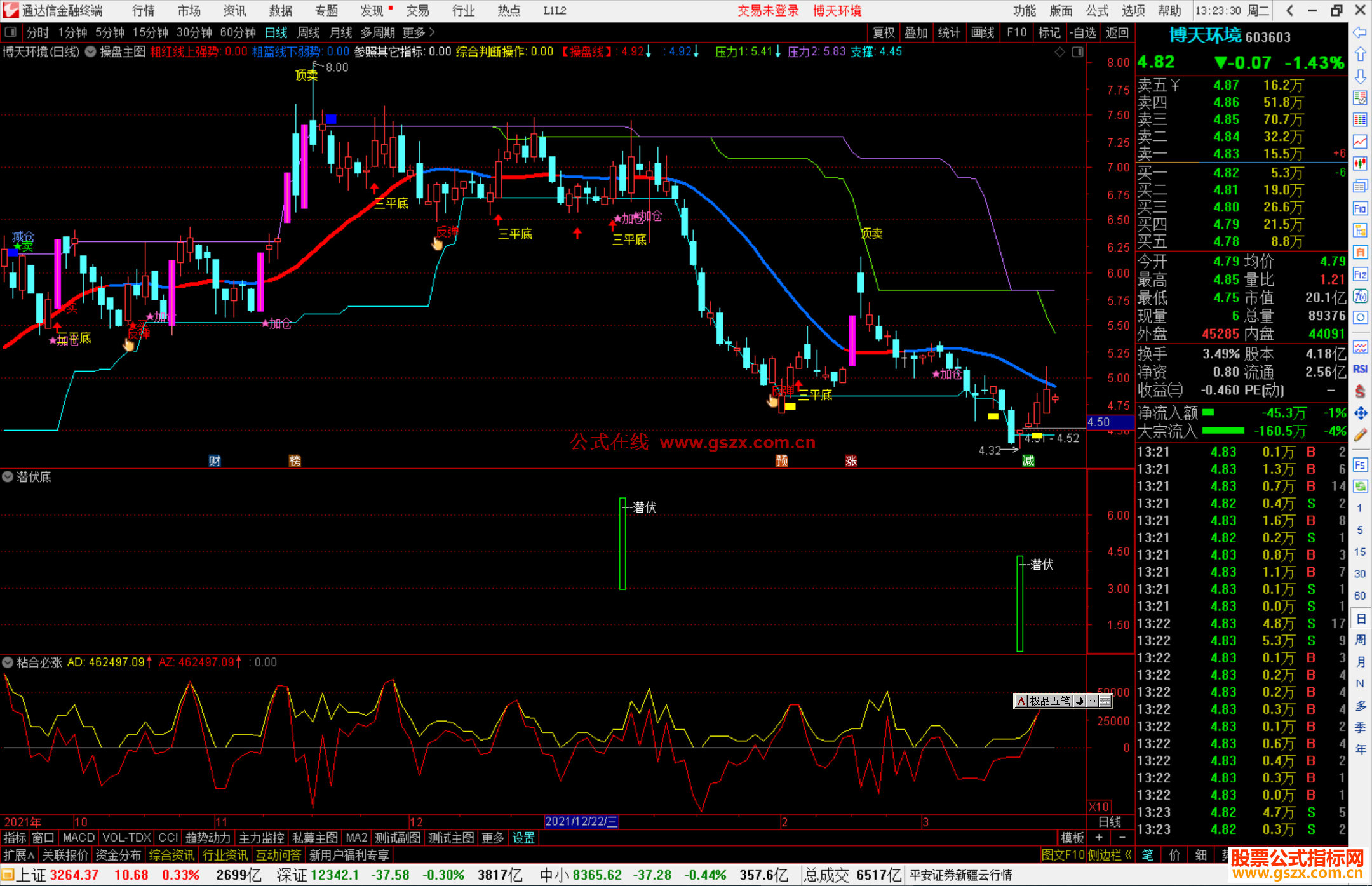Click the split-window icon at chart top-right
This screenshot has width=1372, height=886.
click(x=1078, y=52)
